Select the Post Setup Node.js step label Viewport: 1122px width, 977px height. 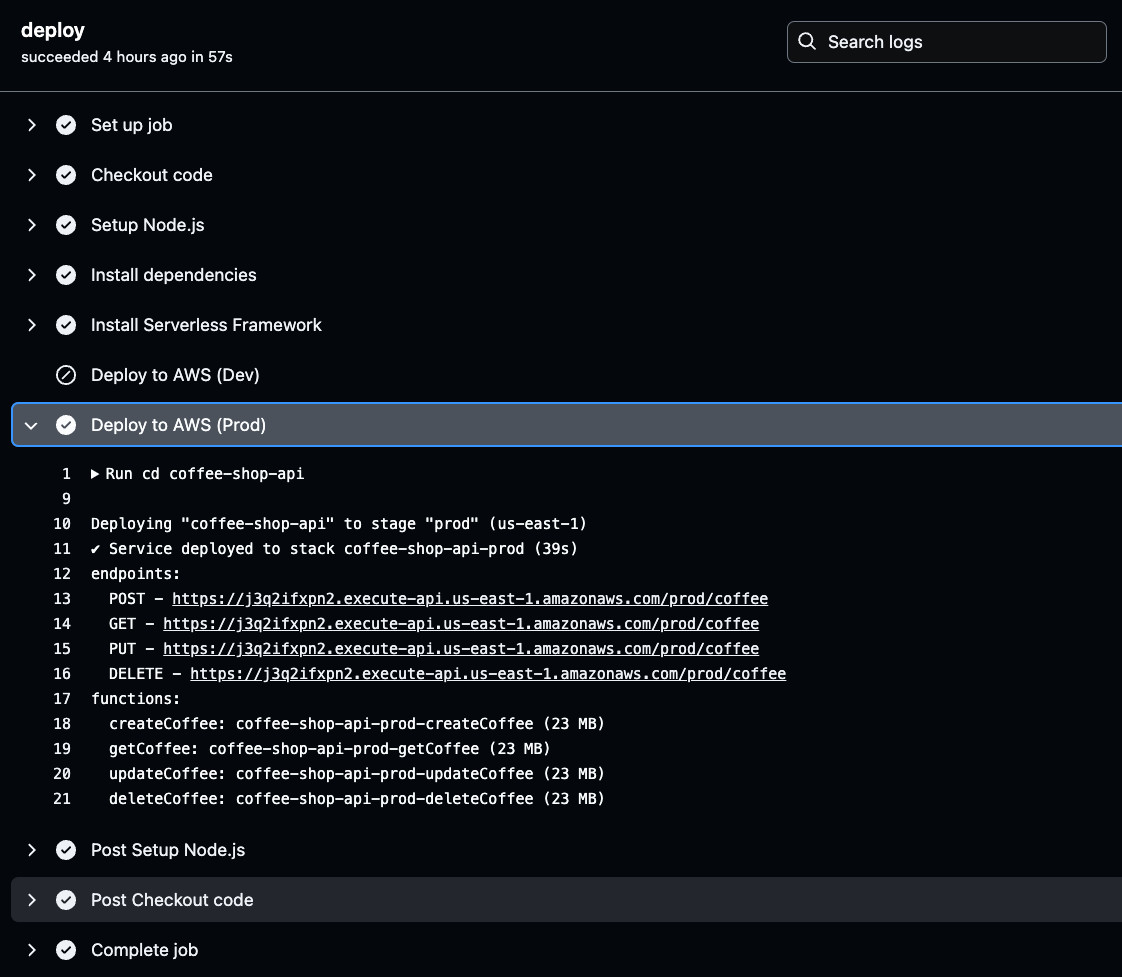167,850
